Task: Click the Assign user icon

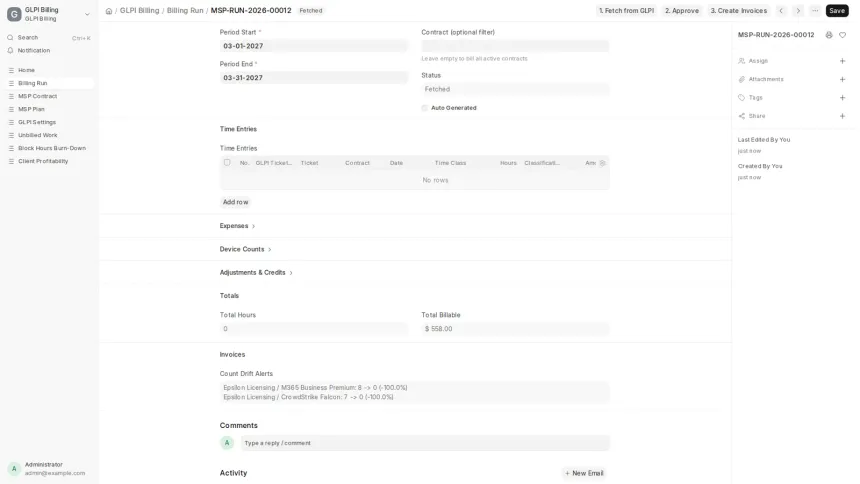Action: pyautogui.click(x=742, y=61)
